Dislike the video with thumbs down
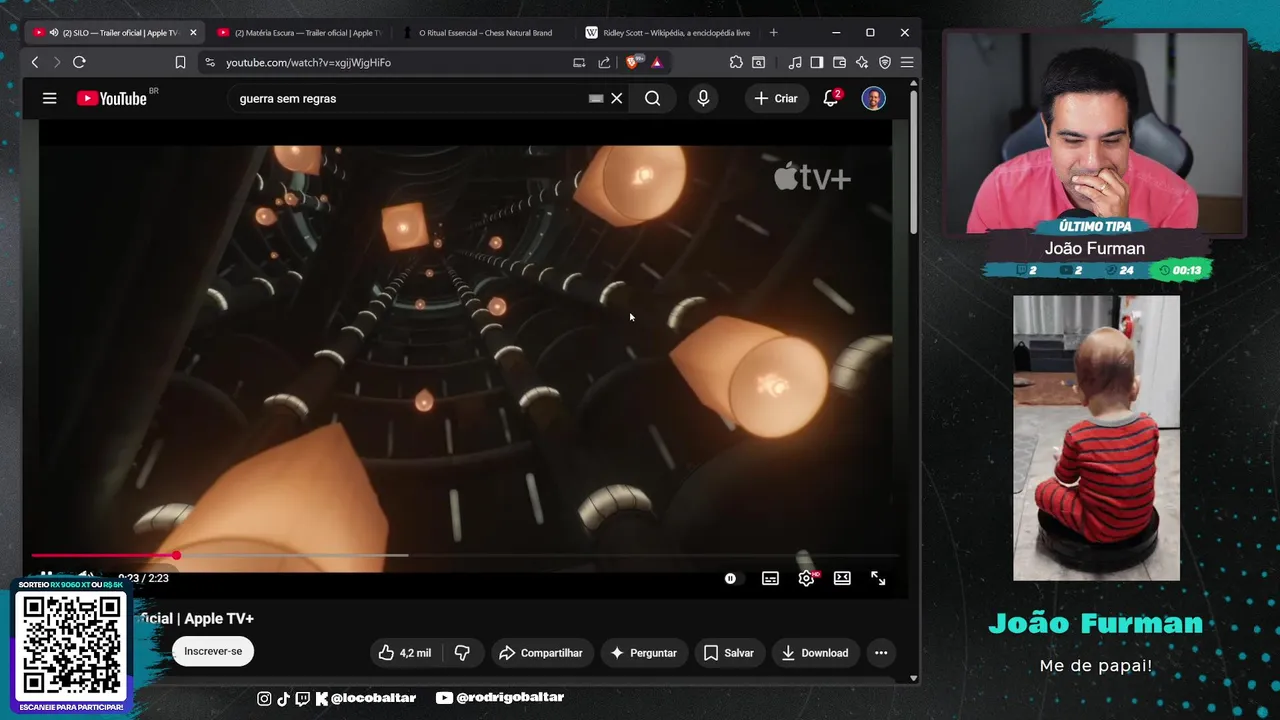Image resolution: width=1280 pixels, height=720 pixels. pos(462,653)
